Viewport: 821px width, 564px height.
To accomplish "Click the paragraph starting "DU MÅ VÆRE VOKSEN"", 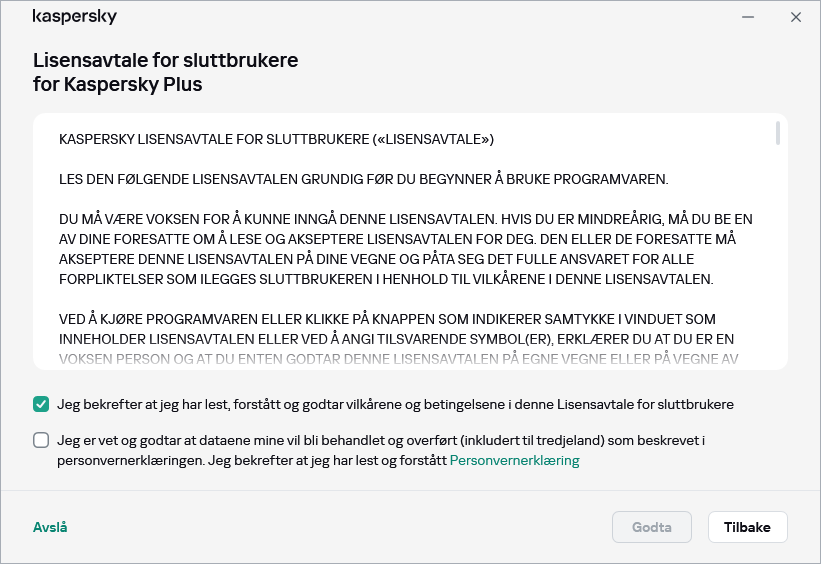I will [x=405, y=248].
